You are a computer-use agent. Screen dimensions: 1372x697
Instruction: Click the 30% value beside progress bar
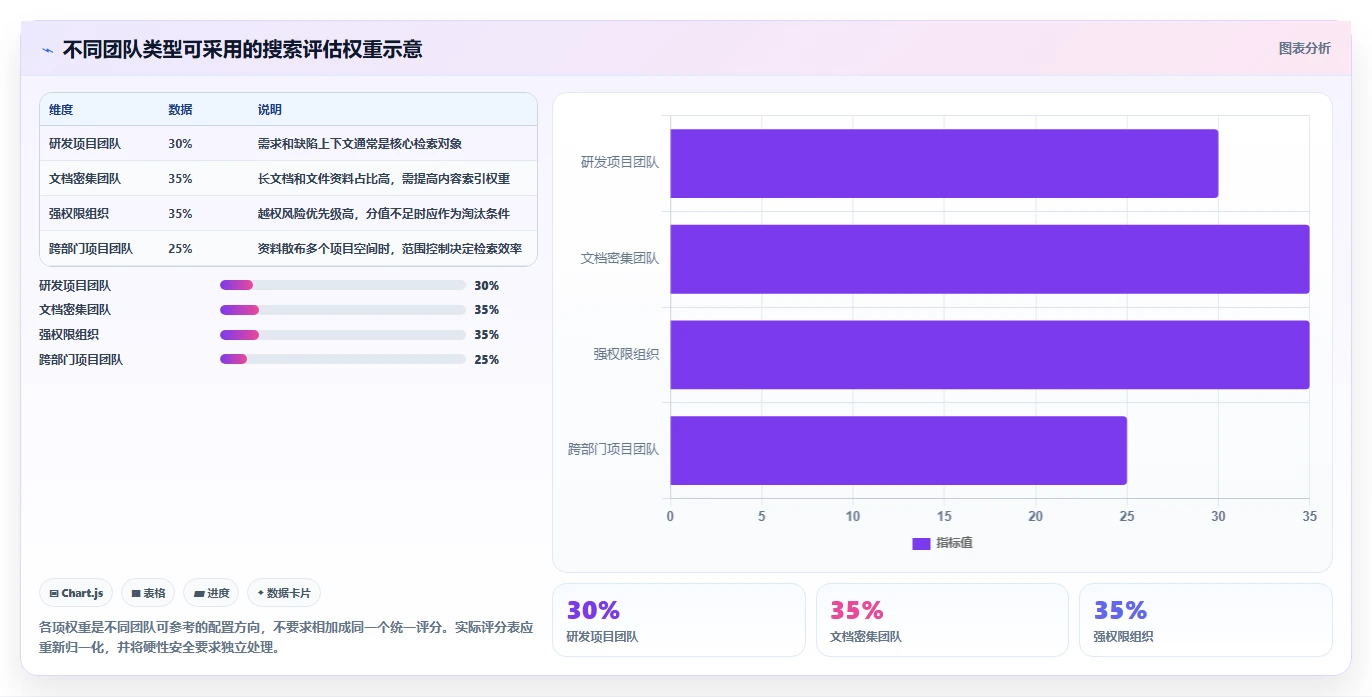pos(487,285)
